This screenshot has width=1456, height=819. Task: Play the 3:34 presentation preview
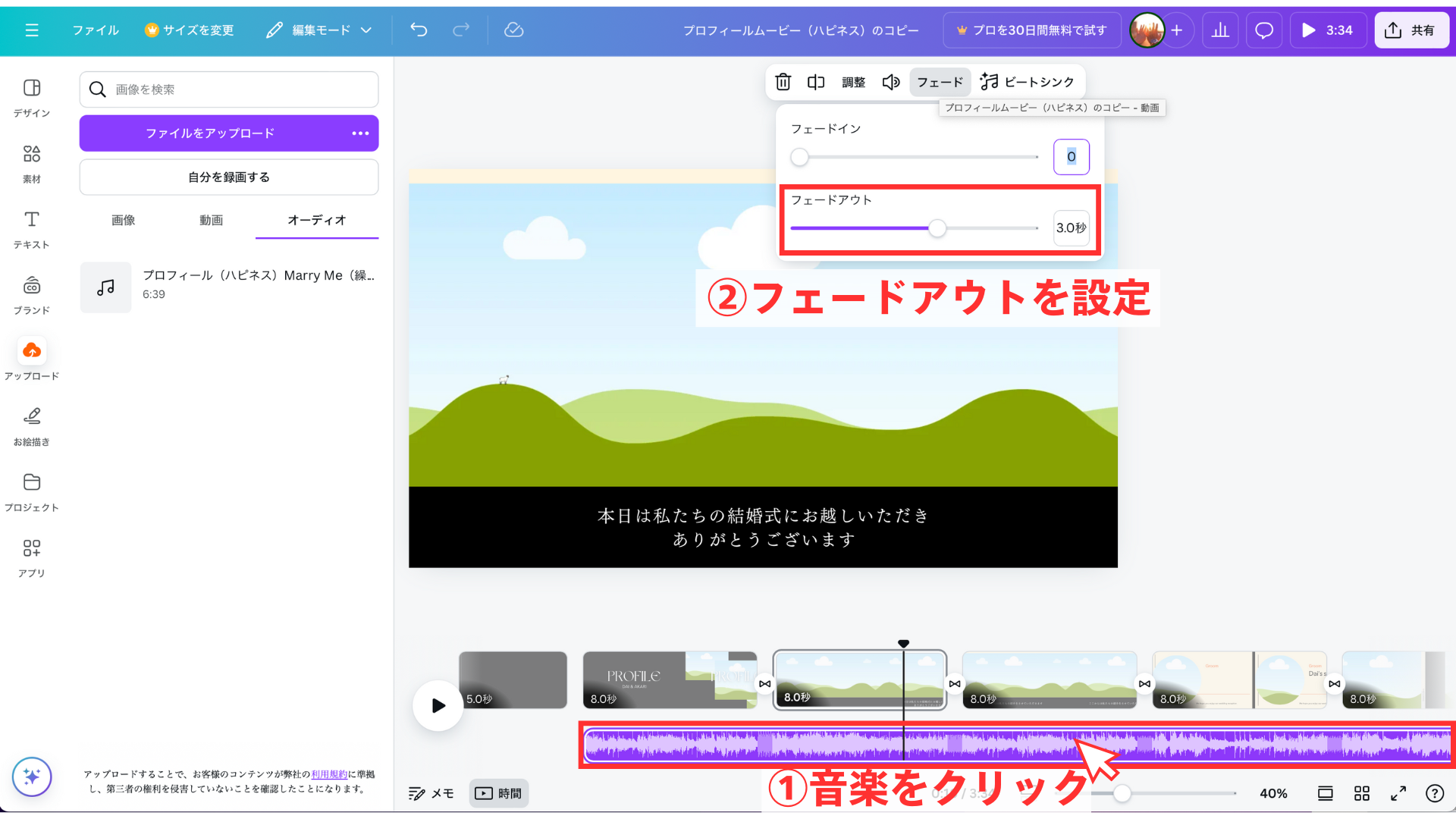click(1327, 30)
